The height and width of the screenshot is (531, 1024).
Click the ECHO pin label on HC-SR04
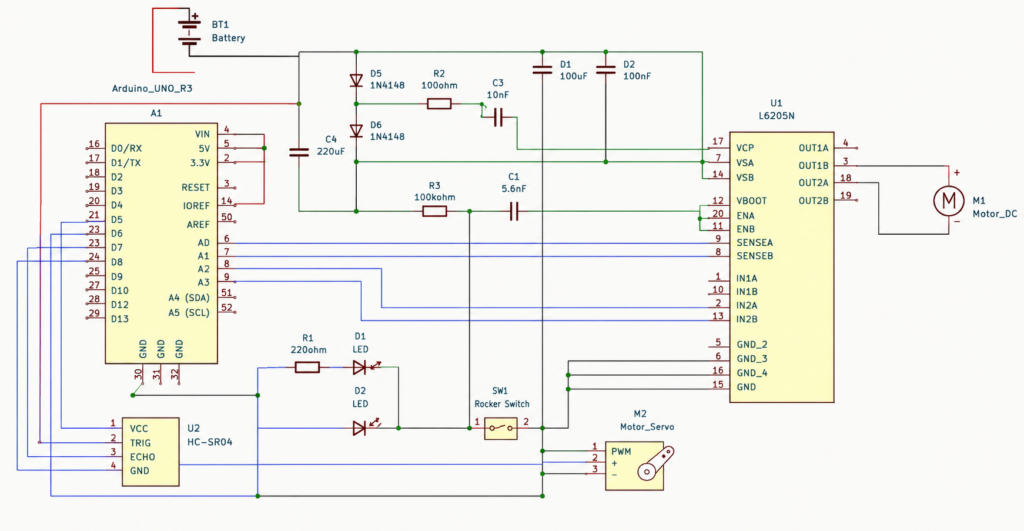pyautogui.click(x=142, y=457)
